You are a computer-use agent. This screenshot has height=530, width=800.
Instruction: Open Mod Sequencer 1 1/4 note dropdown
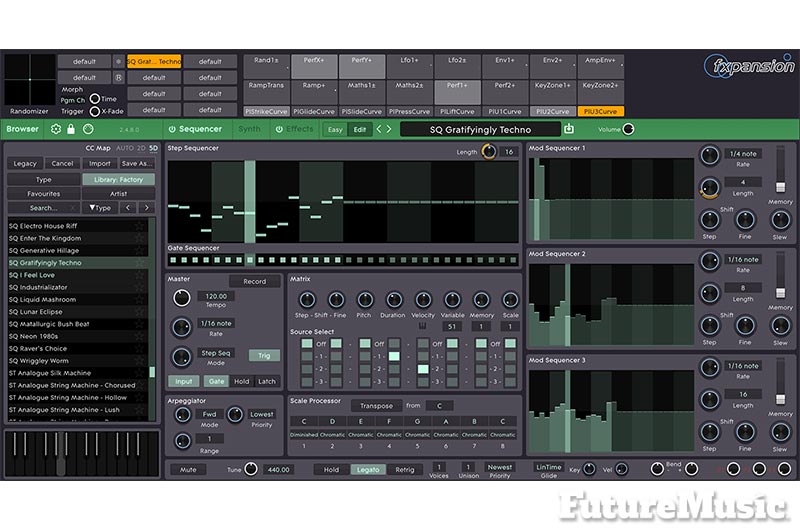point(743,154)
